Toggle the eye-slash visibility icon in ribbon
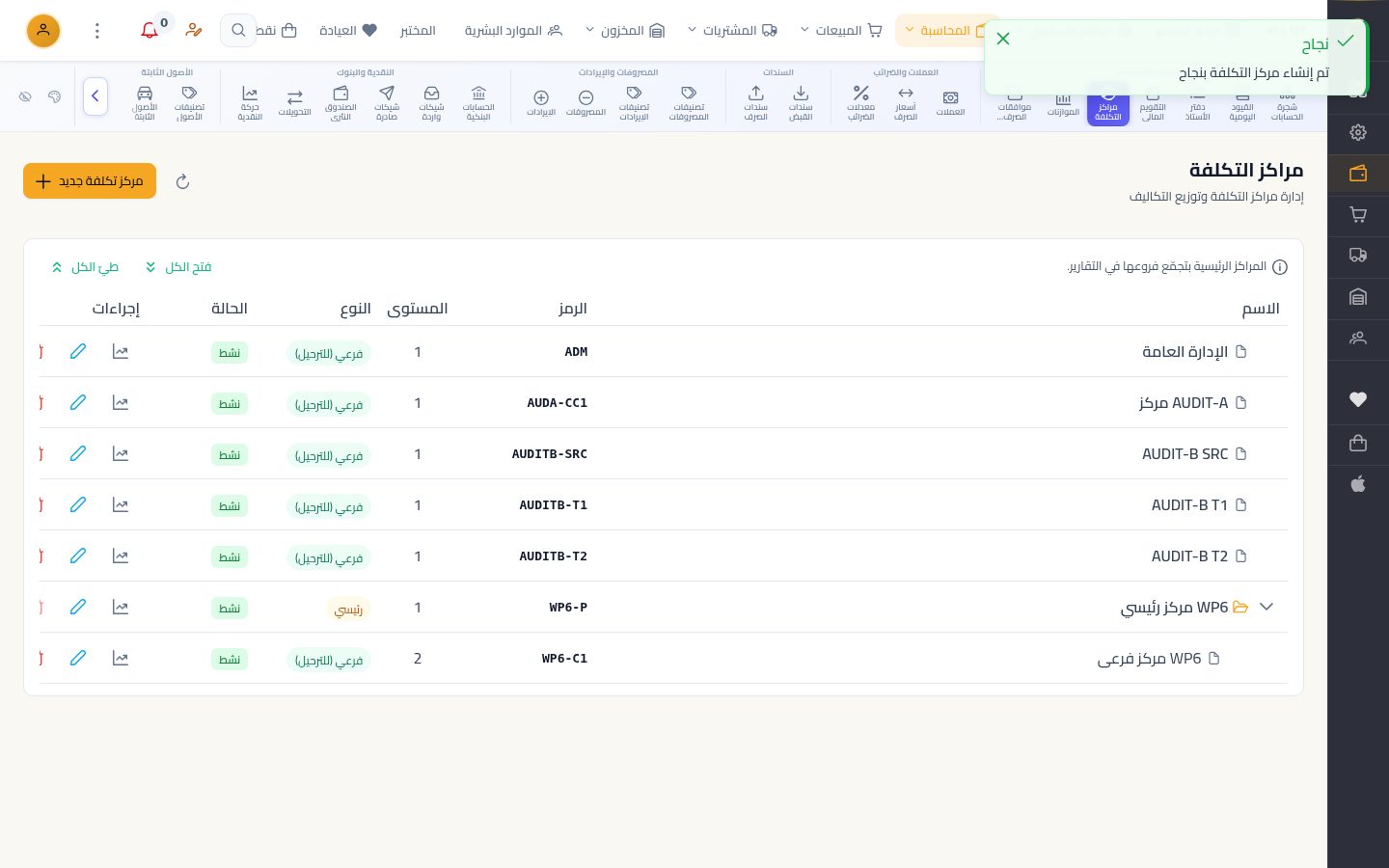1389x868 pixels. pos(26,96)
